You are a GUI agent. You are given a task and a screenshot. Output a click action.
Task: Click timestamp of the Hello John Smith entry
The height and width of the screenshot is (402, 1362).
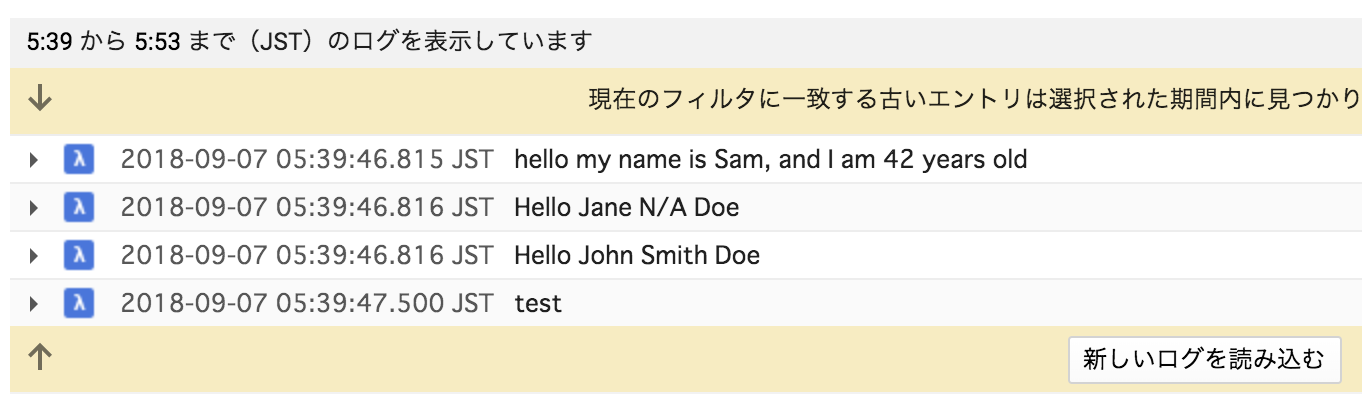(x=306, y=255)
